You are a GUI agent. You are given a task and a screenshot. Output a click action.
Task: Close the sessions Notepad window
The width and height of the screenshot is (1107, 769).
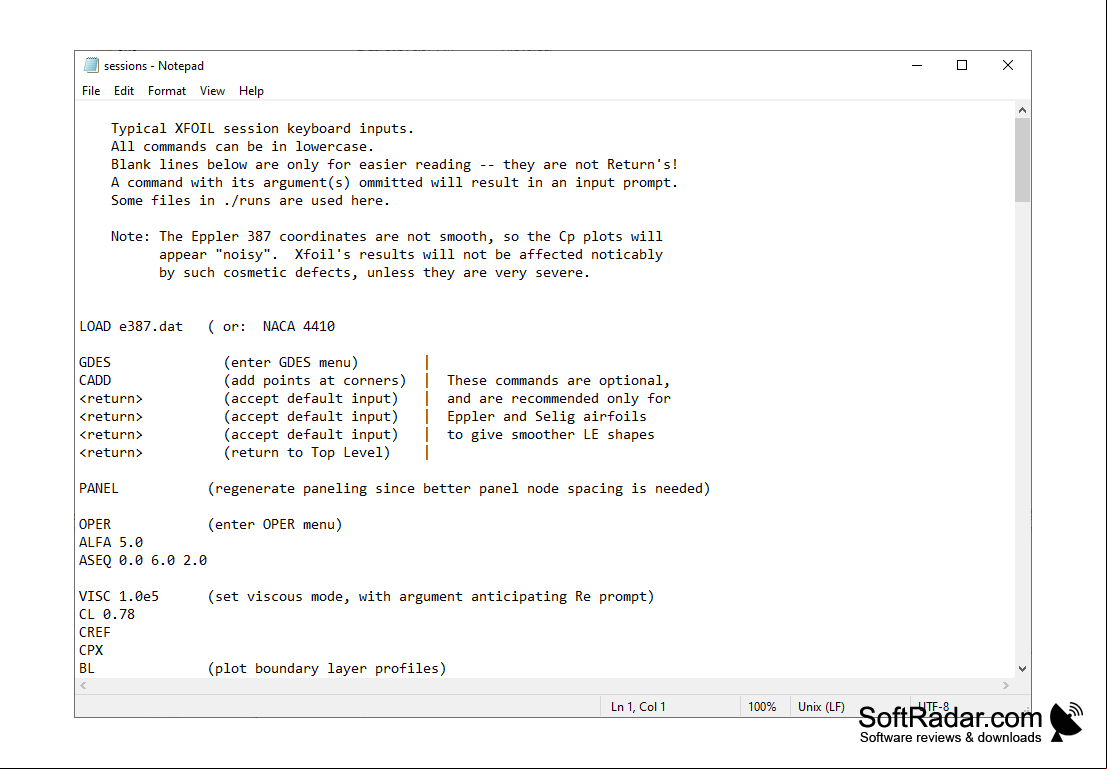point(1007,66)
